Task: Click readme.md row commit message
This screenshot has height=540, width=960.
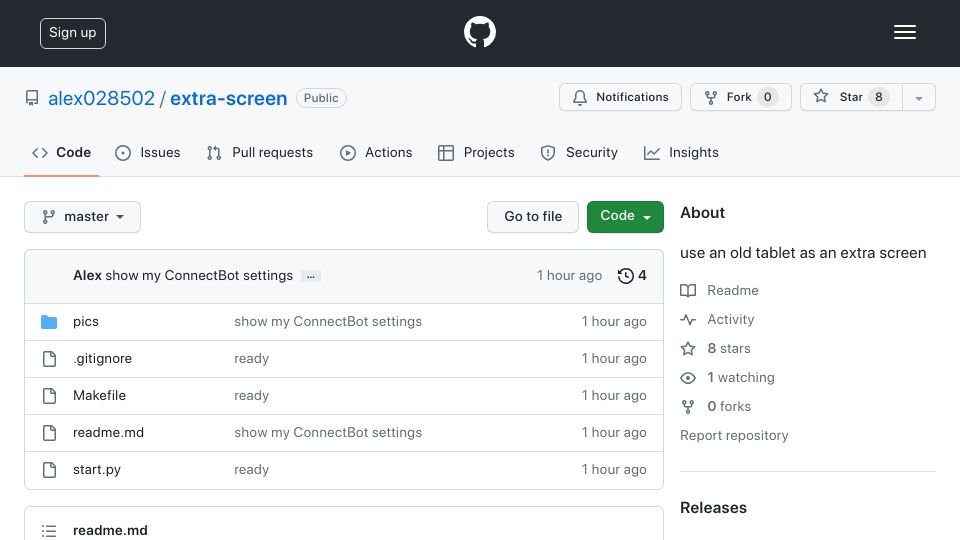Action: click(x=328, y=432)
